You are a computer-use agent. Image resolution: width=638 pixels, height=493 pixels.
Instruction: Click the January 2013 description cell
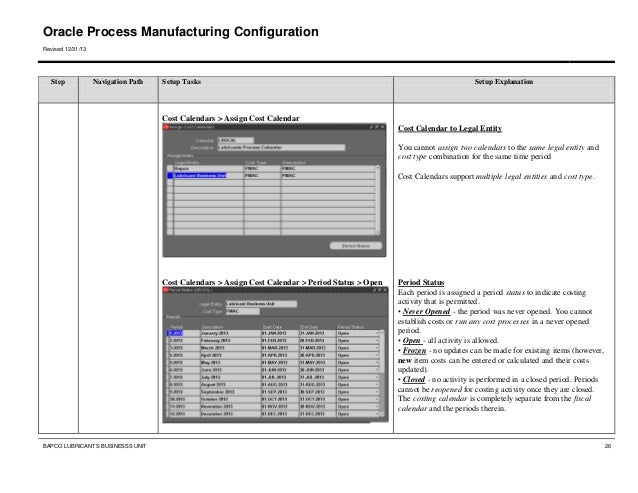[230, 333]
